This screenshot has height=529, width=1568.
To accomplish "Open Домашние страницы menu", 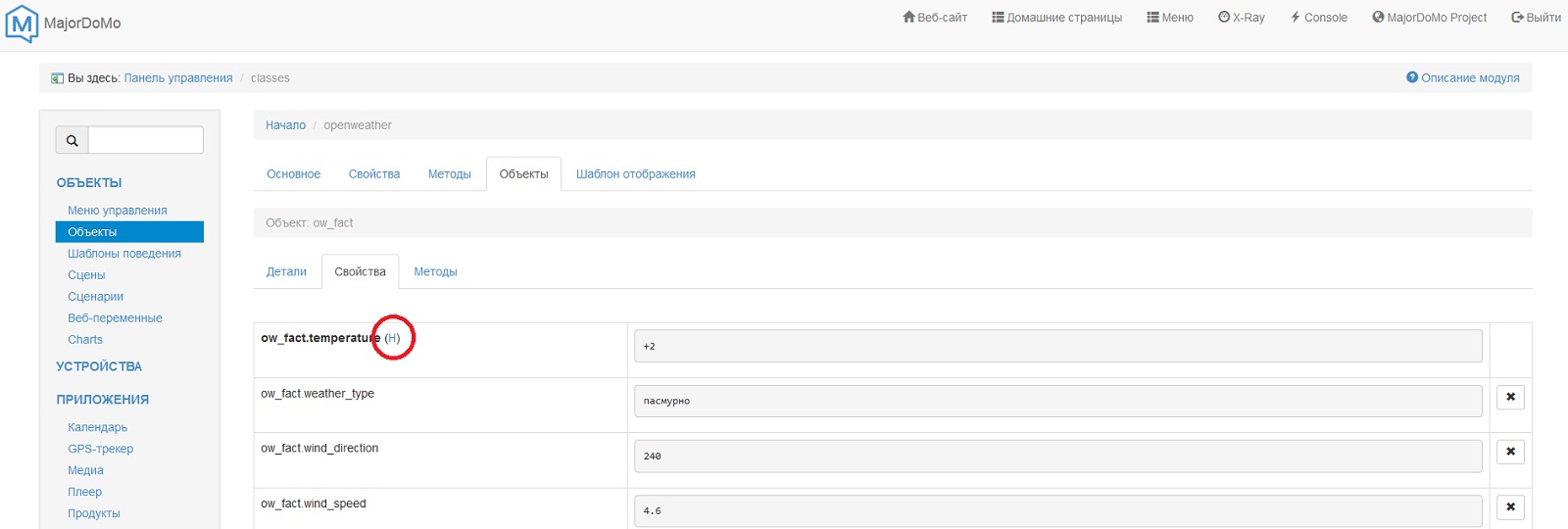I will pos(1056,18).
